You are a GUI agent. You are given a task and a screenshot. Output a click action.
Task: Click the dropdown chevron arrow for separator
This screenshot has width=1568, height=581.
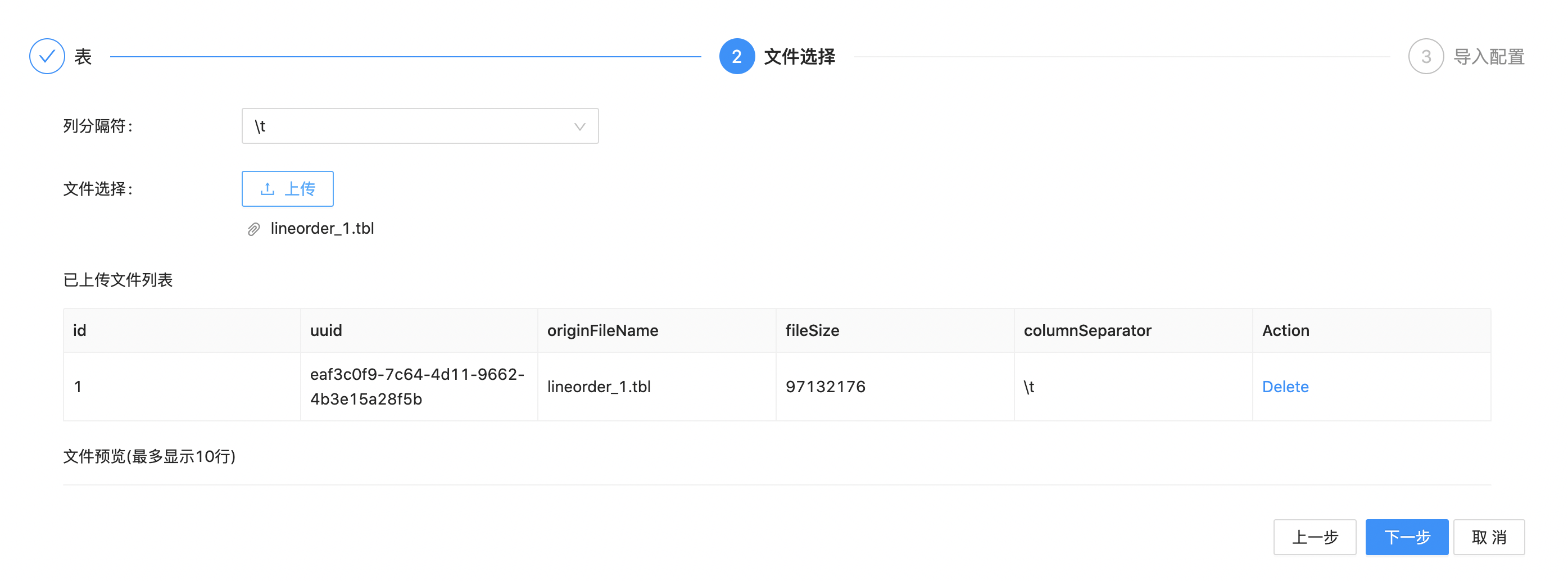(x=579, y=126)
